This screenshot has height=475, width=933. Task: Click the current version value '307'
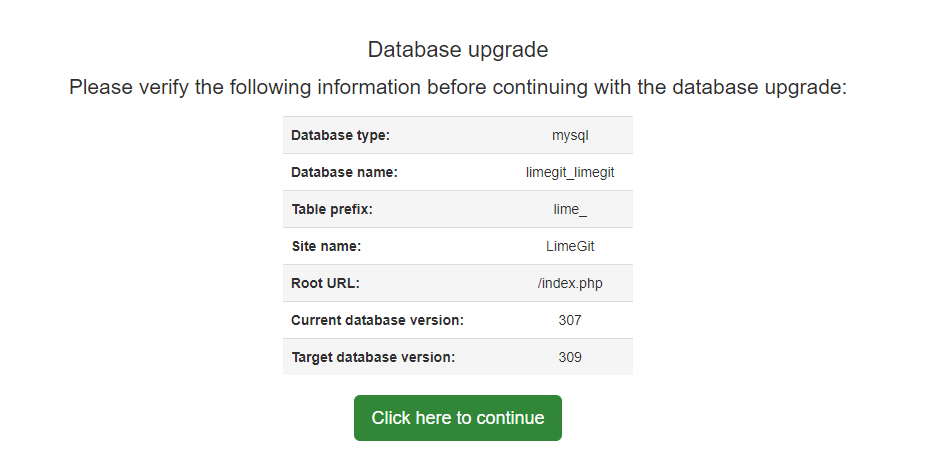point(570,320)
